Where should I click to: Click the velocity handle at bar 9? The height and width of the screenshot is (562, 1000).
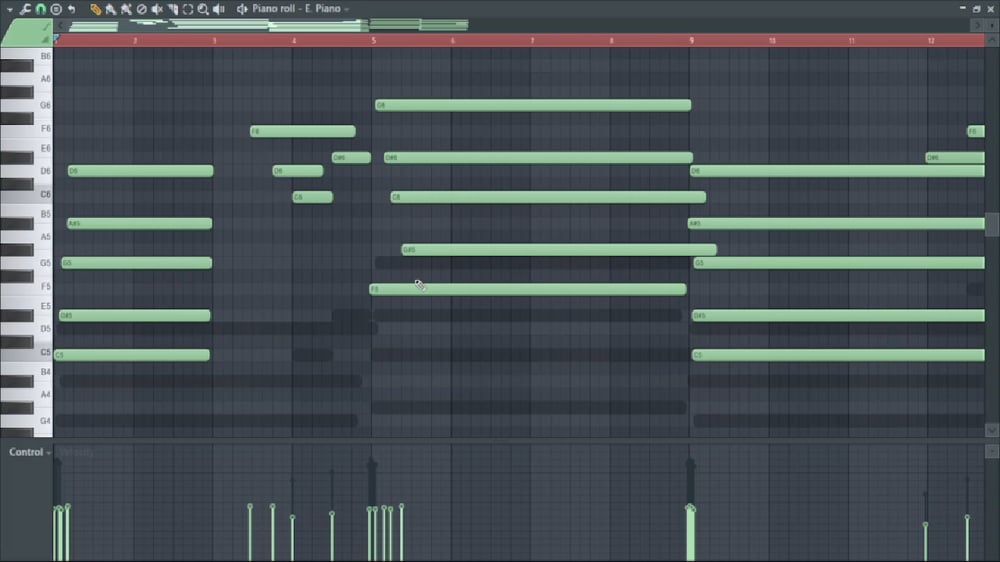(x=690, y=508)
